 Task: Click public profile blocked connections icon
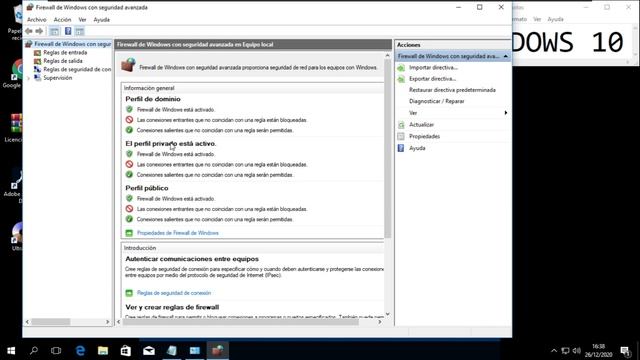point(129,209)
